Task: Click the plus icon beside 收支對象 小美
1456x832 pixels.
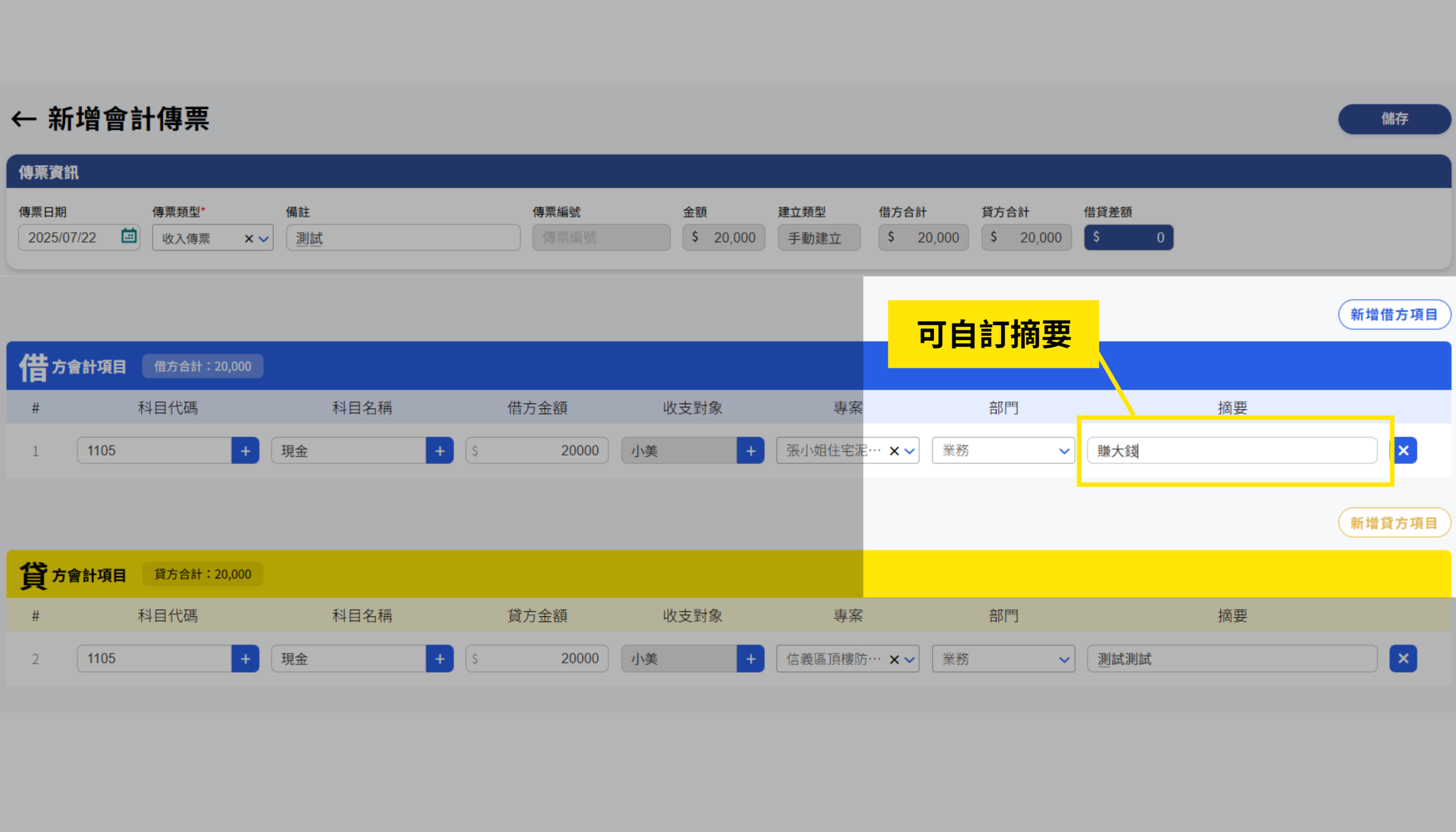Action: 750,450
